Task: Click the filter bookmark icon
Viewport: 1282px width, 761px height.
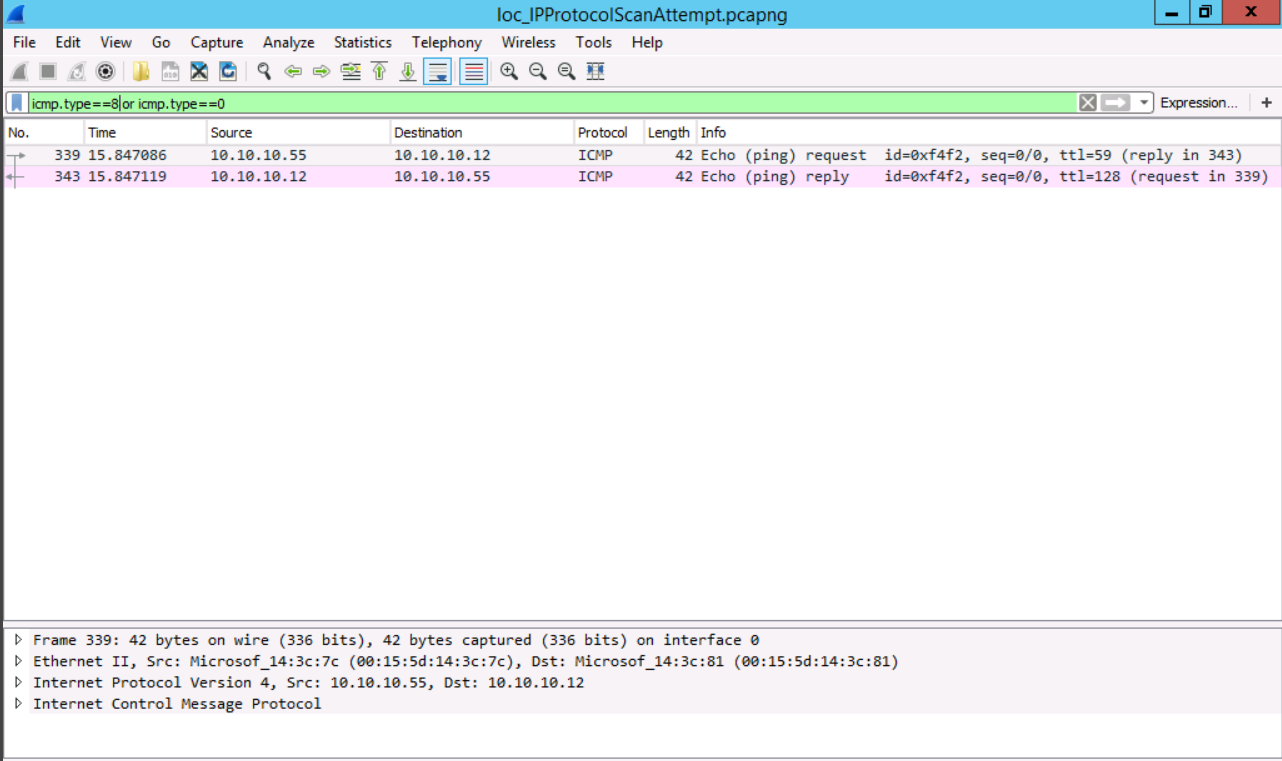Action: click(x=17, y=103)
